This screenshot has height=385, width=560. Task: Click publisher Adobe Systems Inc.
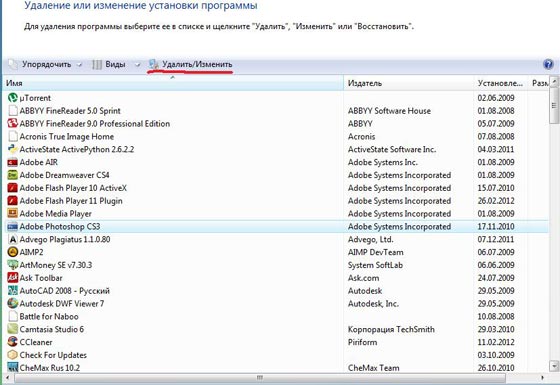(x=383, y=162)
